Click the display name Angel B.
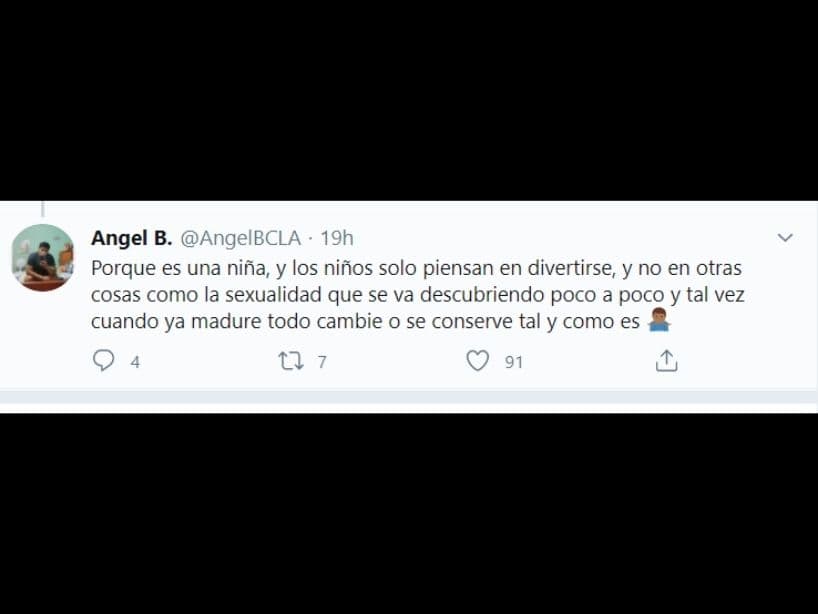This screenshot has height=614, width=818. [131, 238]
